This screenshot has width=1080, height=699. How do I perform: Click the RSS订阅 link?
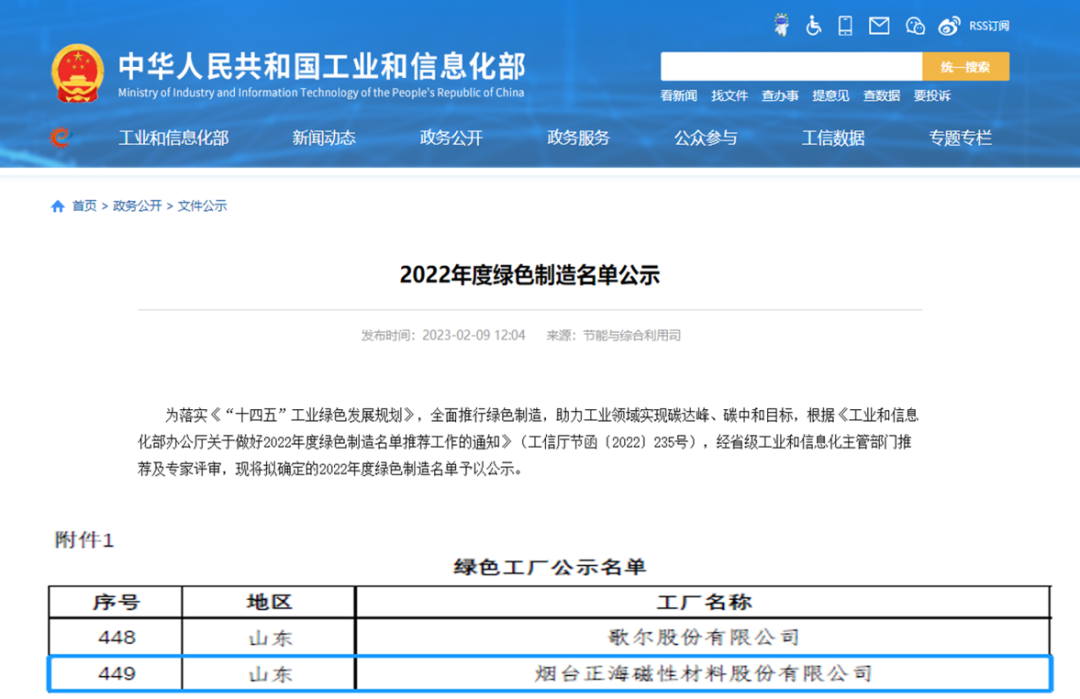(989, 26)
